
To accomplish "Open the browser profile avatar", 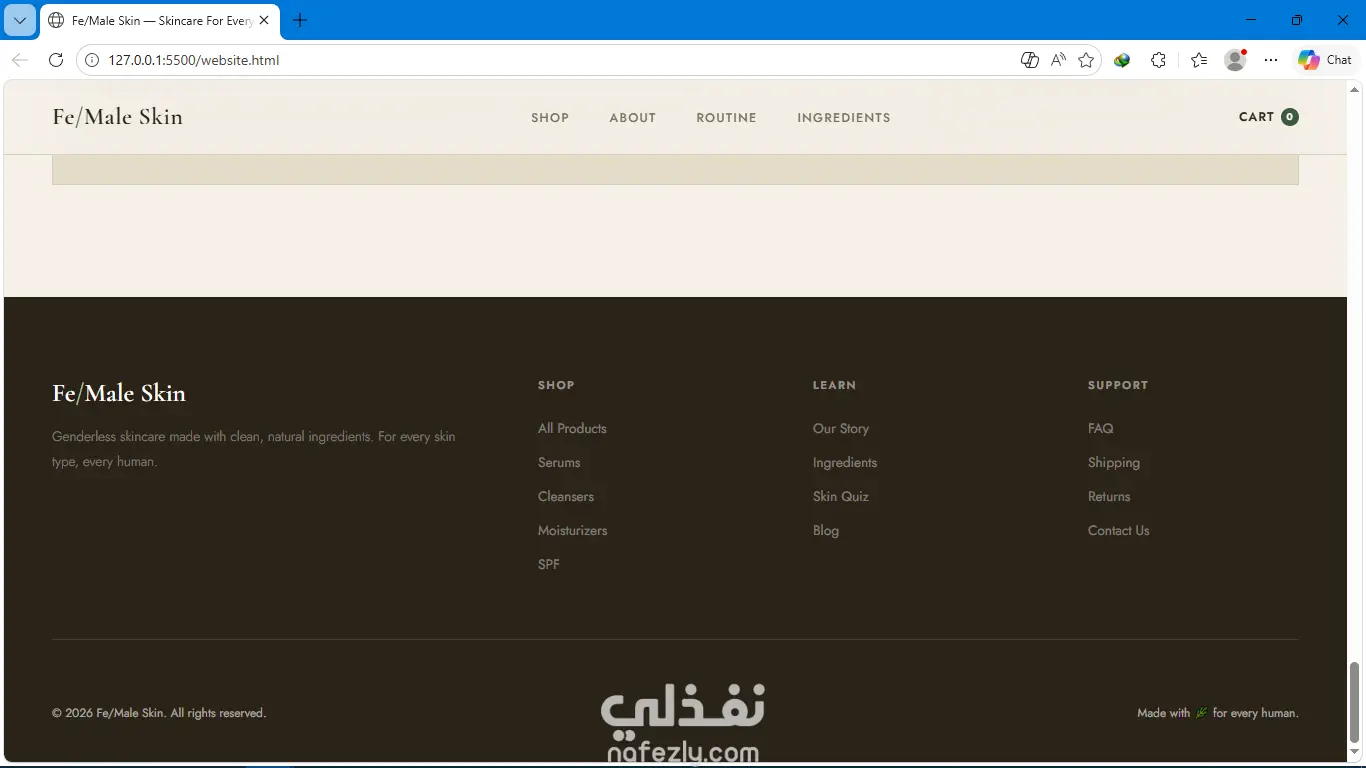I will click(x=1236, y=60).
